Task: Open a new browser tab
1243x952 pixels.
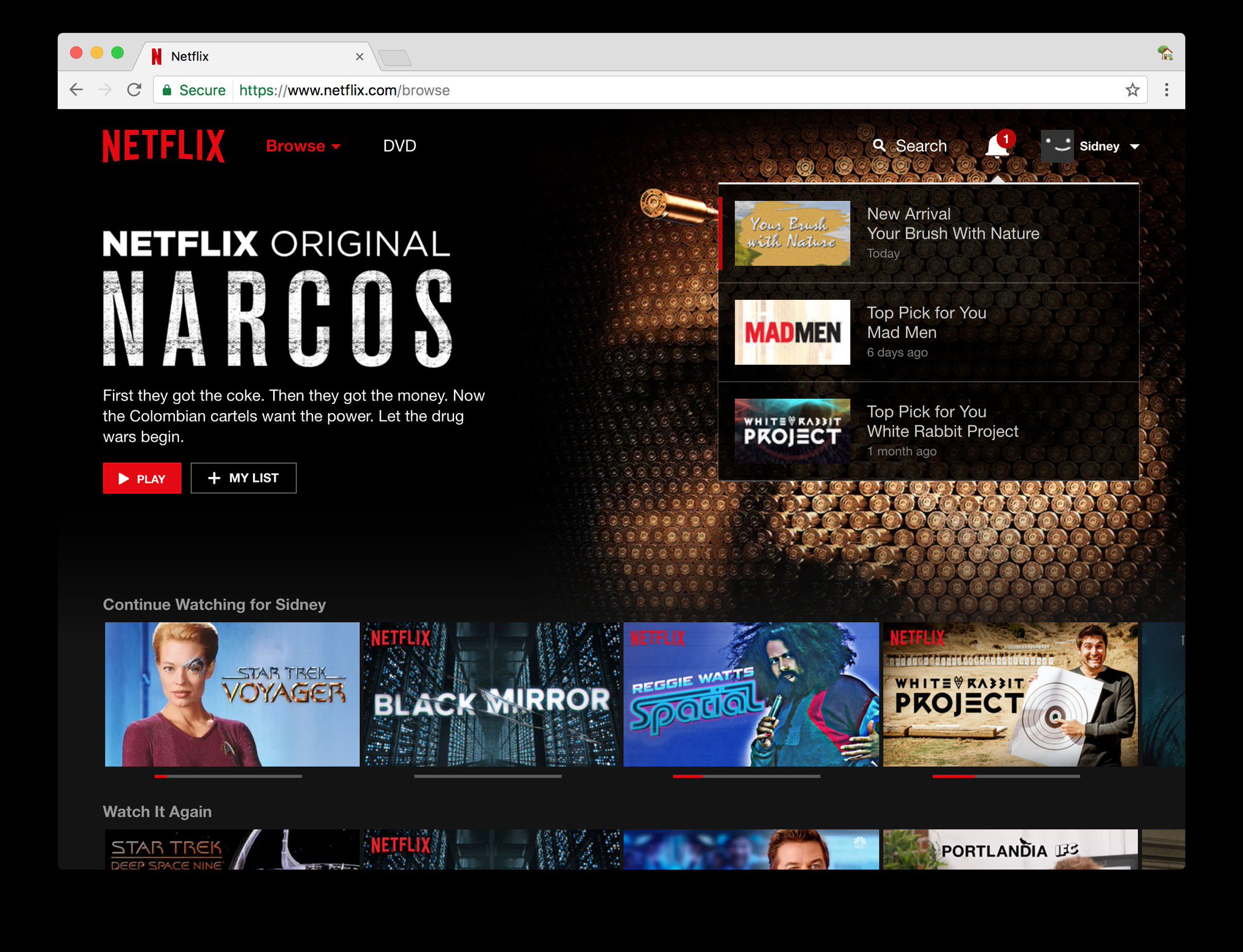Action: [395, 58]
